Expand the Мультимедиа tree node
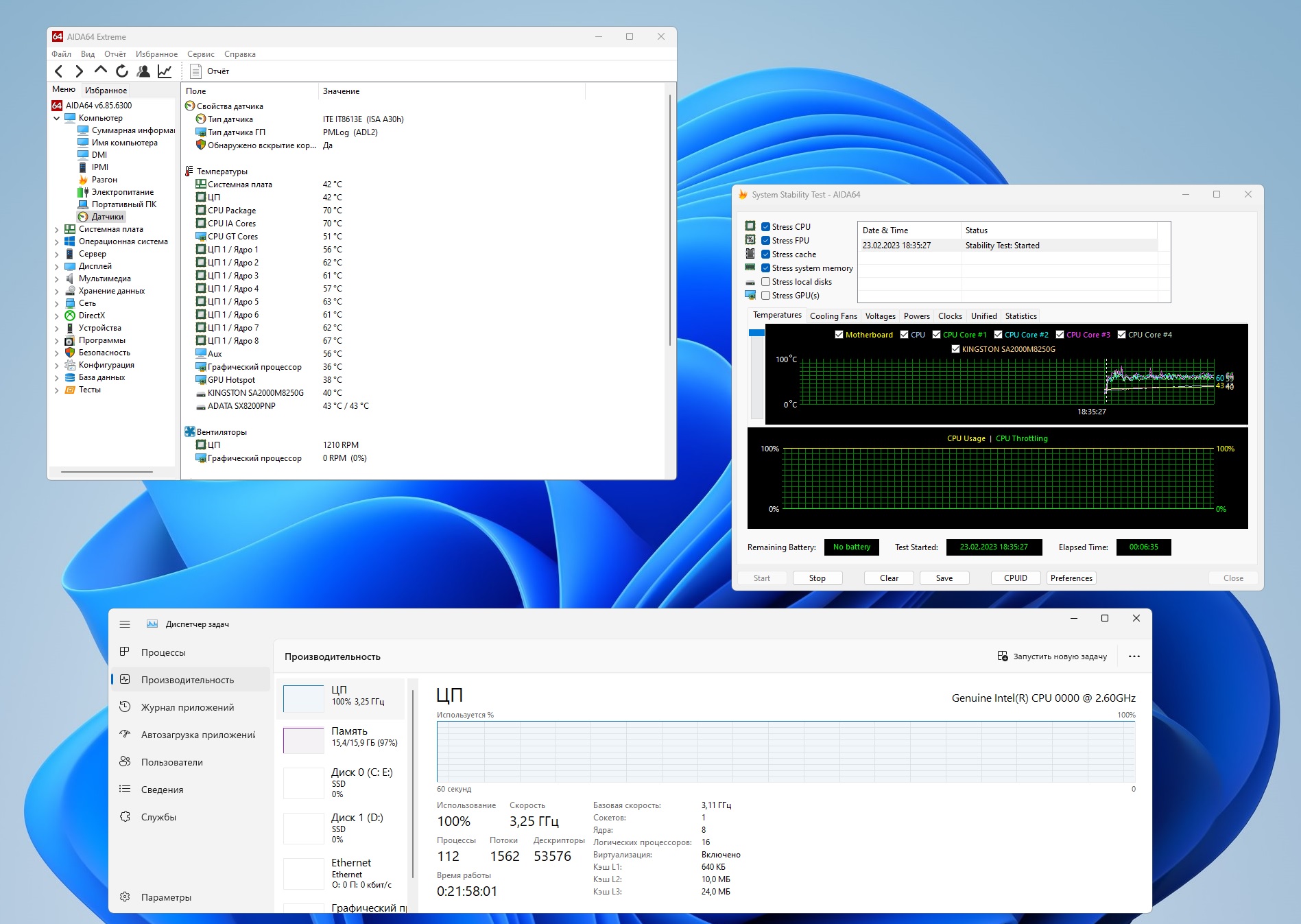The image size is (1301, 924). [x=56, y=279]
